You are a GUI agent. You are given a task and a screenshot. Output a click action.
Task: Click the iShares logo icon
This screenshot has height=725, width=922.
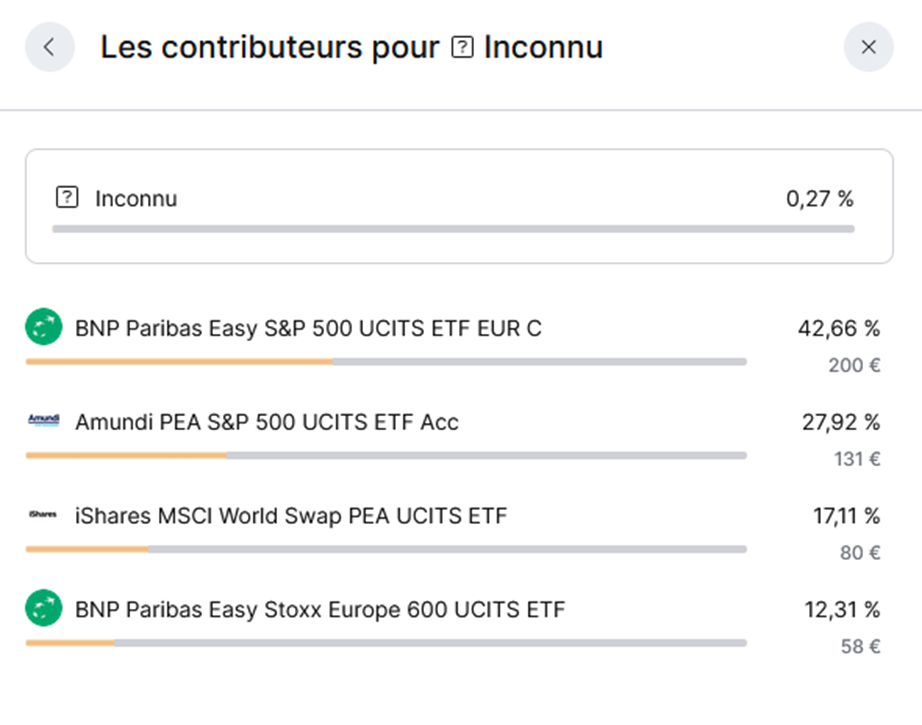point(44,514)
